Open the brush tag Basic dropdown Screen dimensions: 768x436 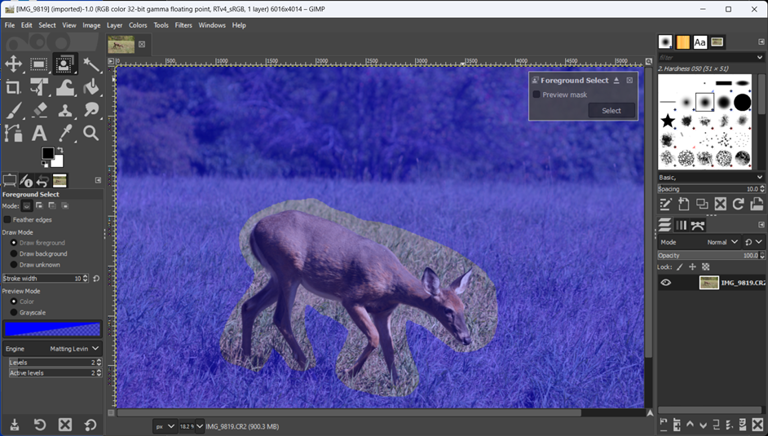click(711, 177)
